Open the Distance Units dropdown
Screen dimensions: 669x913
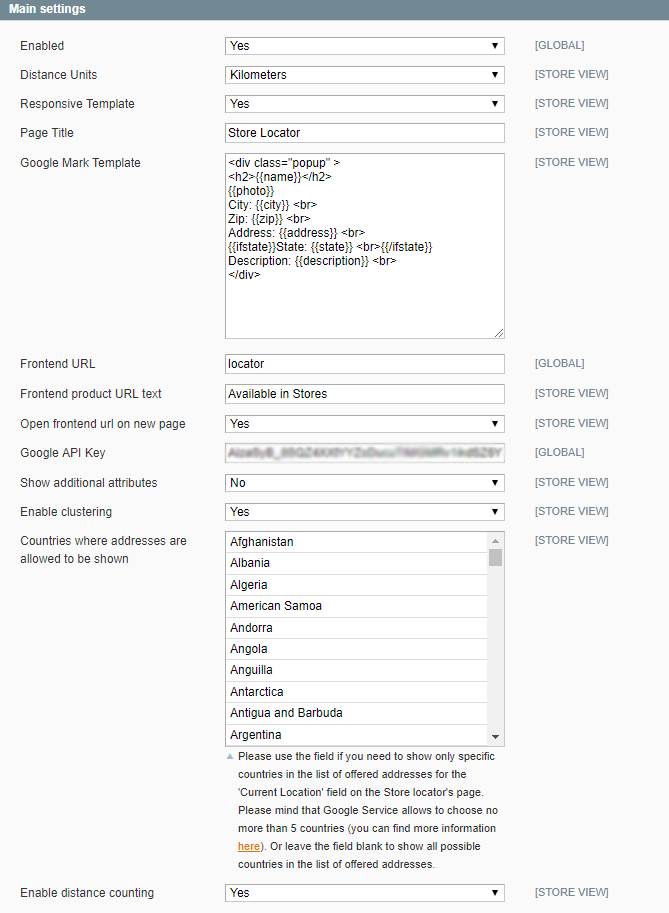pyautogui.click(x=364, y=75)
